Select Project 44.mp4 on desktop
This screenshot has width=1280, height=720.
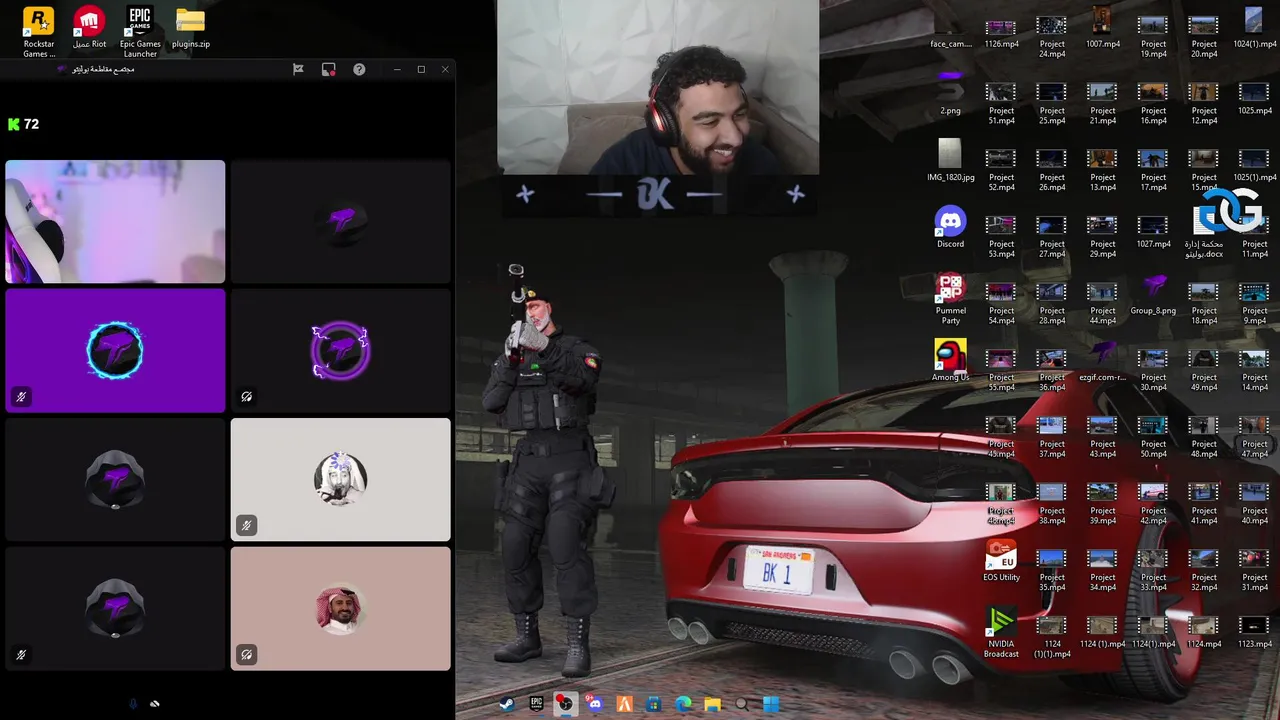click(1102, 303)
